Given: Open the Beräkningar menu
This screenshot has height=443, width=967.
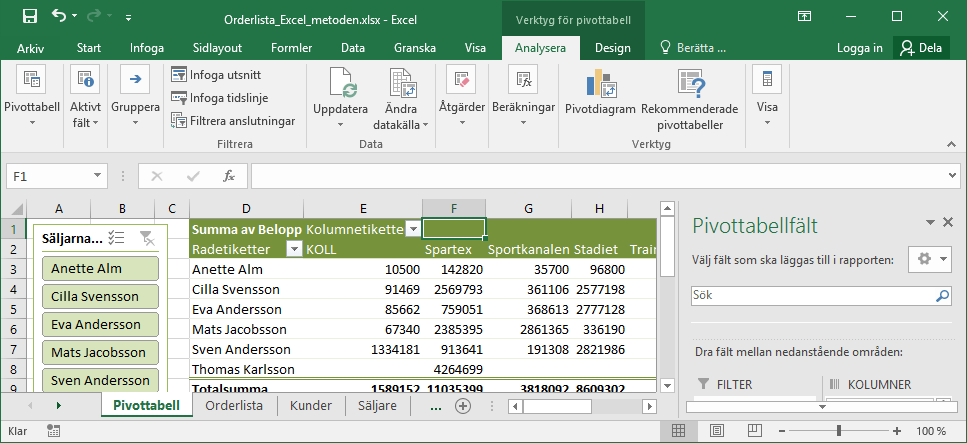Looking at the screenshot, I should click(523, 96).
